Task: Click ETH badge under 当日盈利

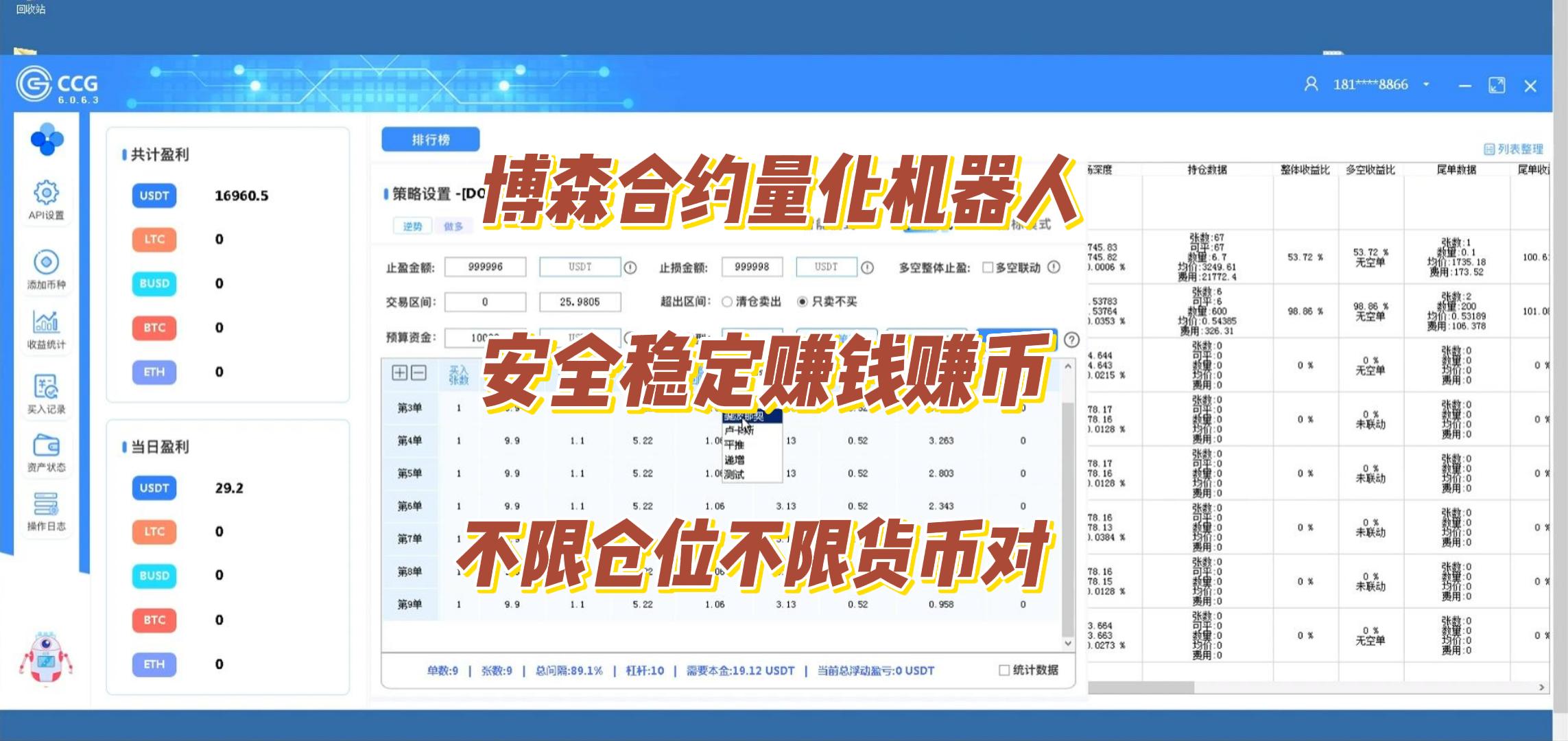Action: click(154, 664)
